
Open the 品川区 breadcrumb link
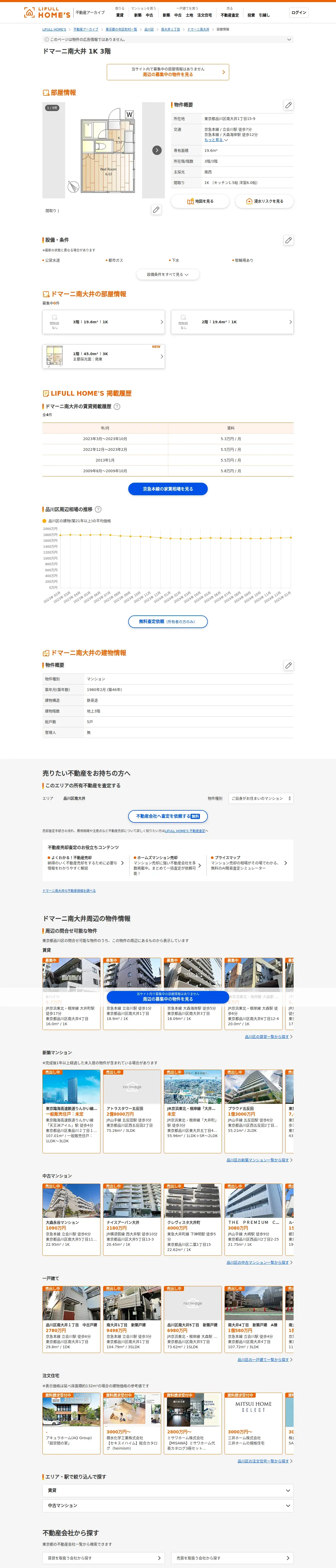click(149, 29)
